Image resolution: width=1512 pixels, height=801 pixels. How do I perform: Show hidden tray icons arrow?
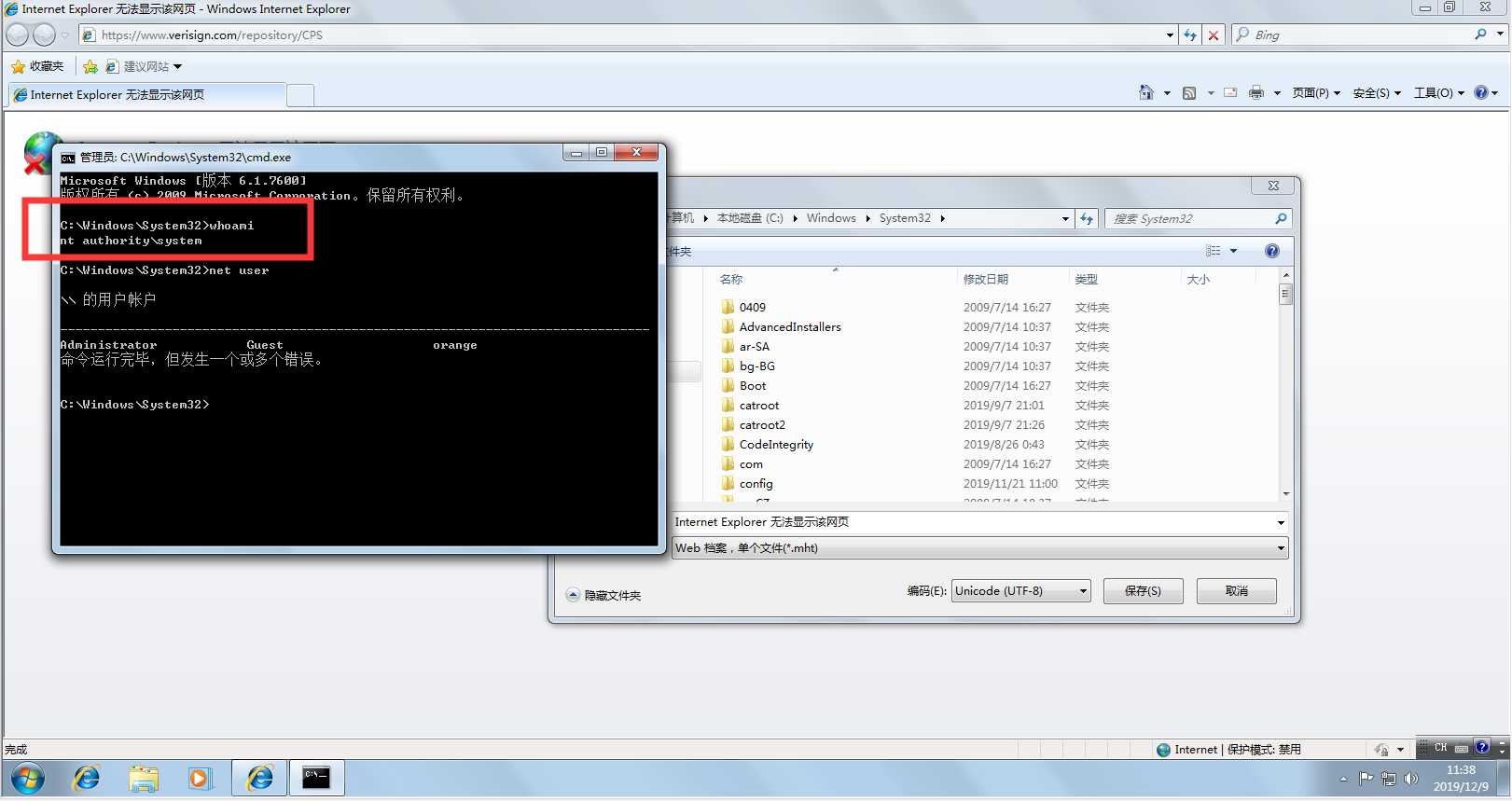[1343, 779]
